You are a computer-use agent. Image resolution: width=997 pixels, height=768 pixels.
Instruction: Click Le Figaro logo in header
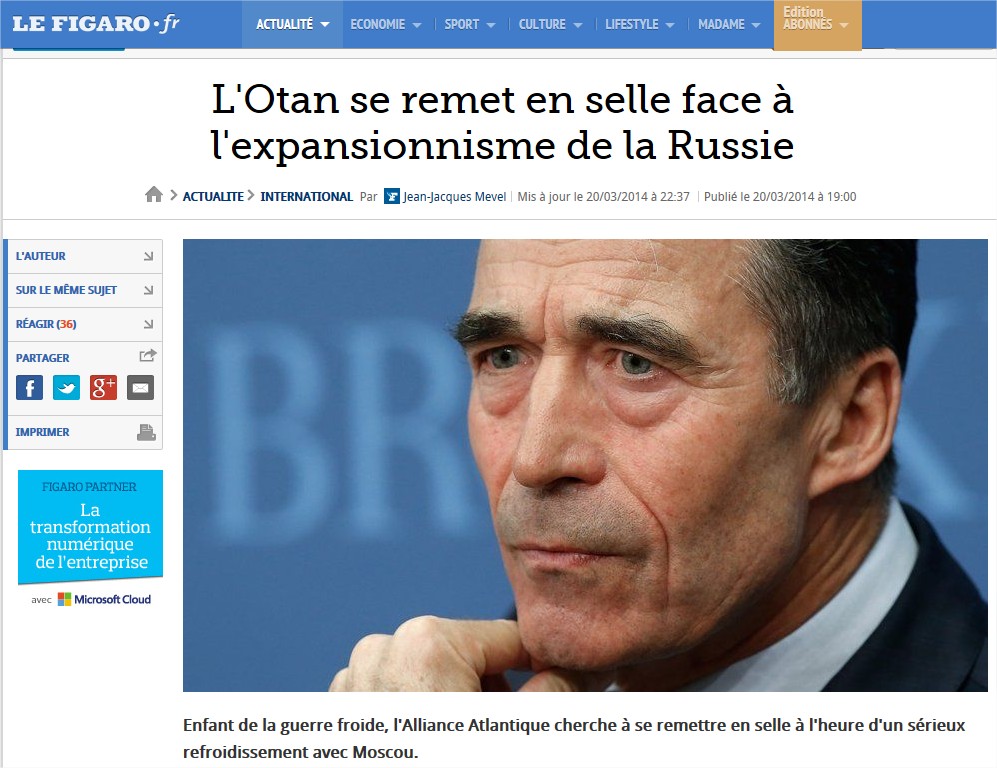[96, 24]
